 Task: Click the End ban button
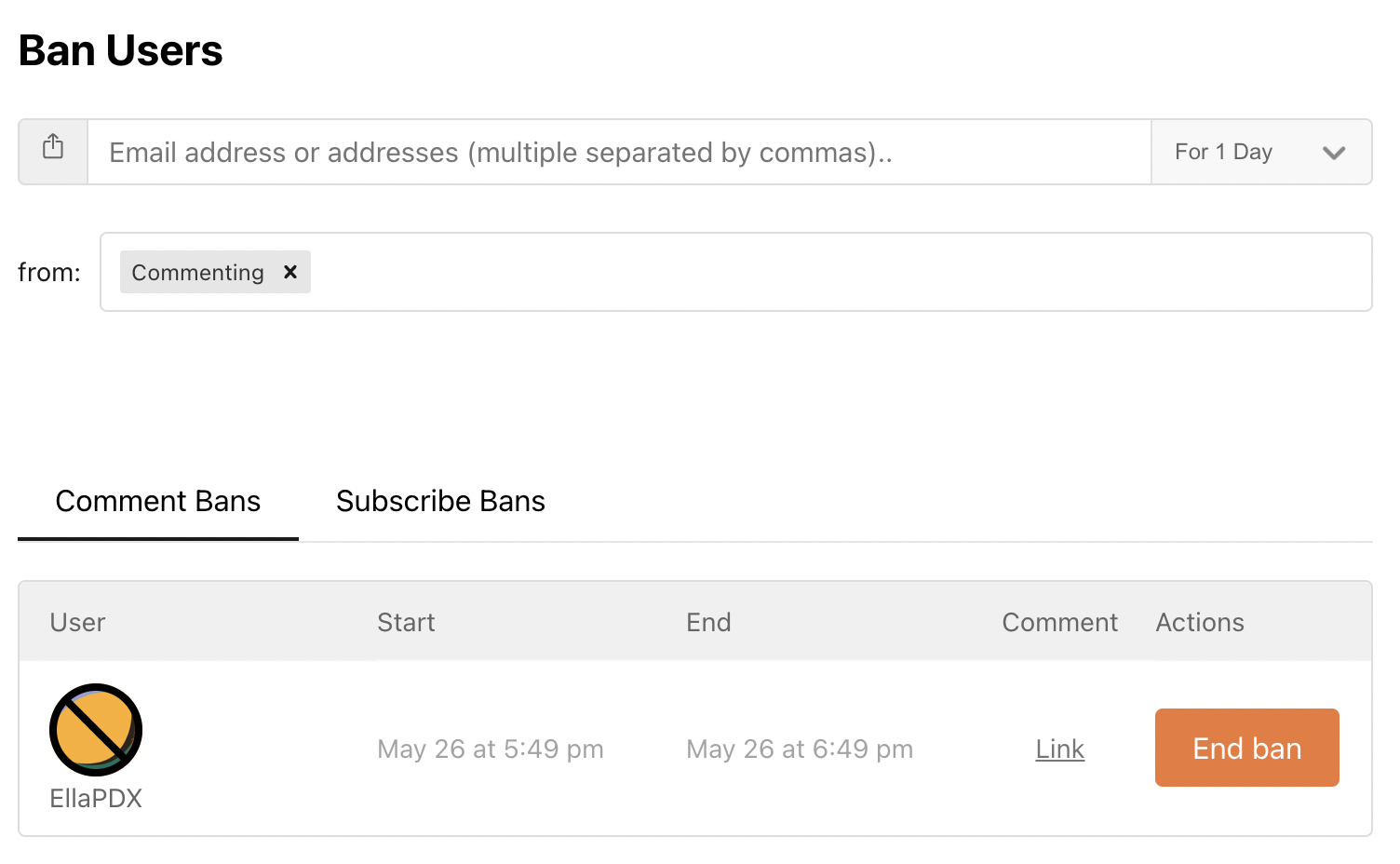pos(1246,748)
